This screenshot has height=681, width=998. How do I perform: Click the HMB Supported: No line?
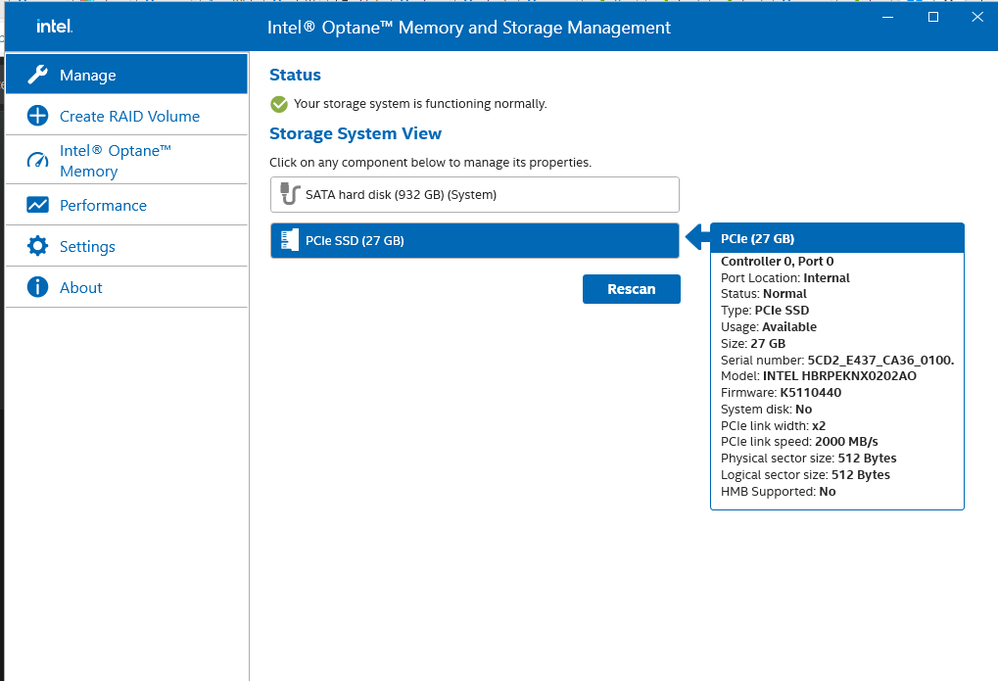click(778, 491)
